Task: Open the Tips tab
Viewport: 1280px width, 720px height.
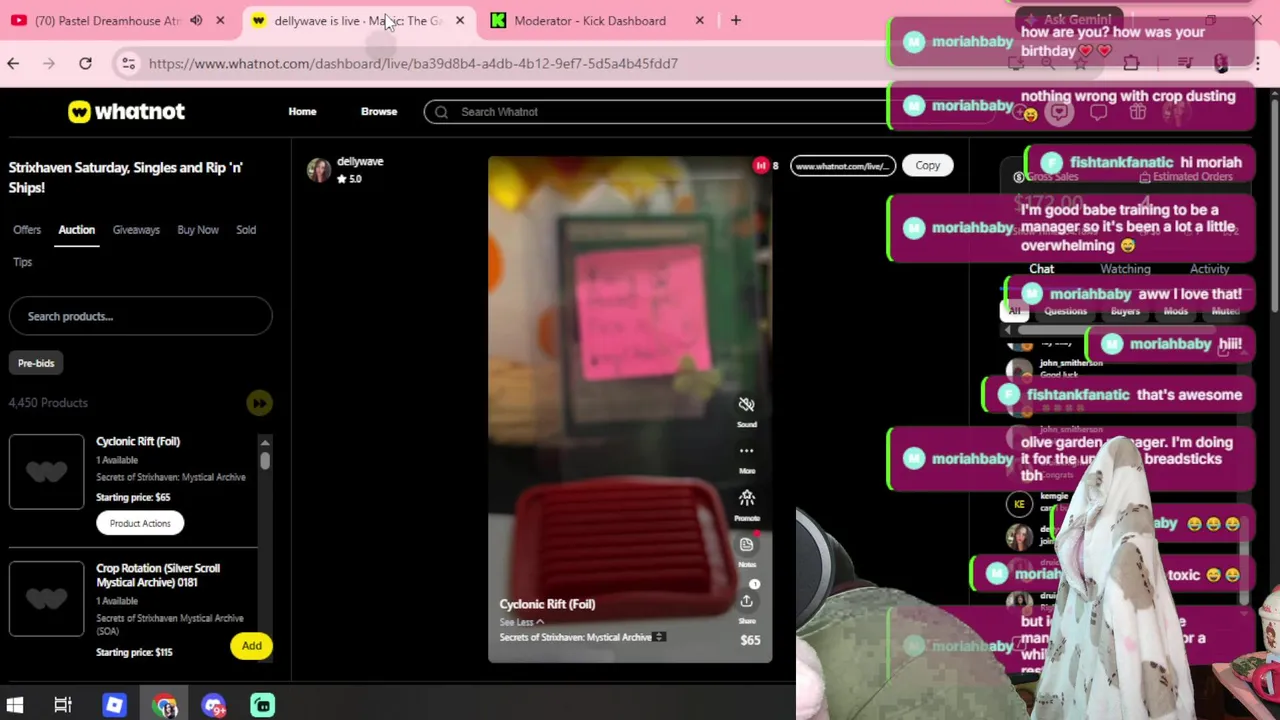Action: pyautogui.click(x=23, y=262)
